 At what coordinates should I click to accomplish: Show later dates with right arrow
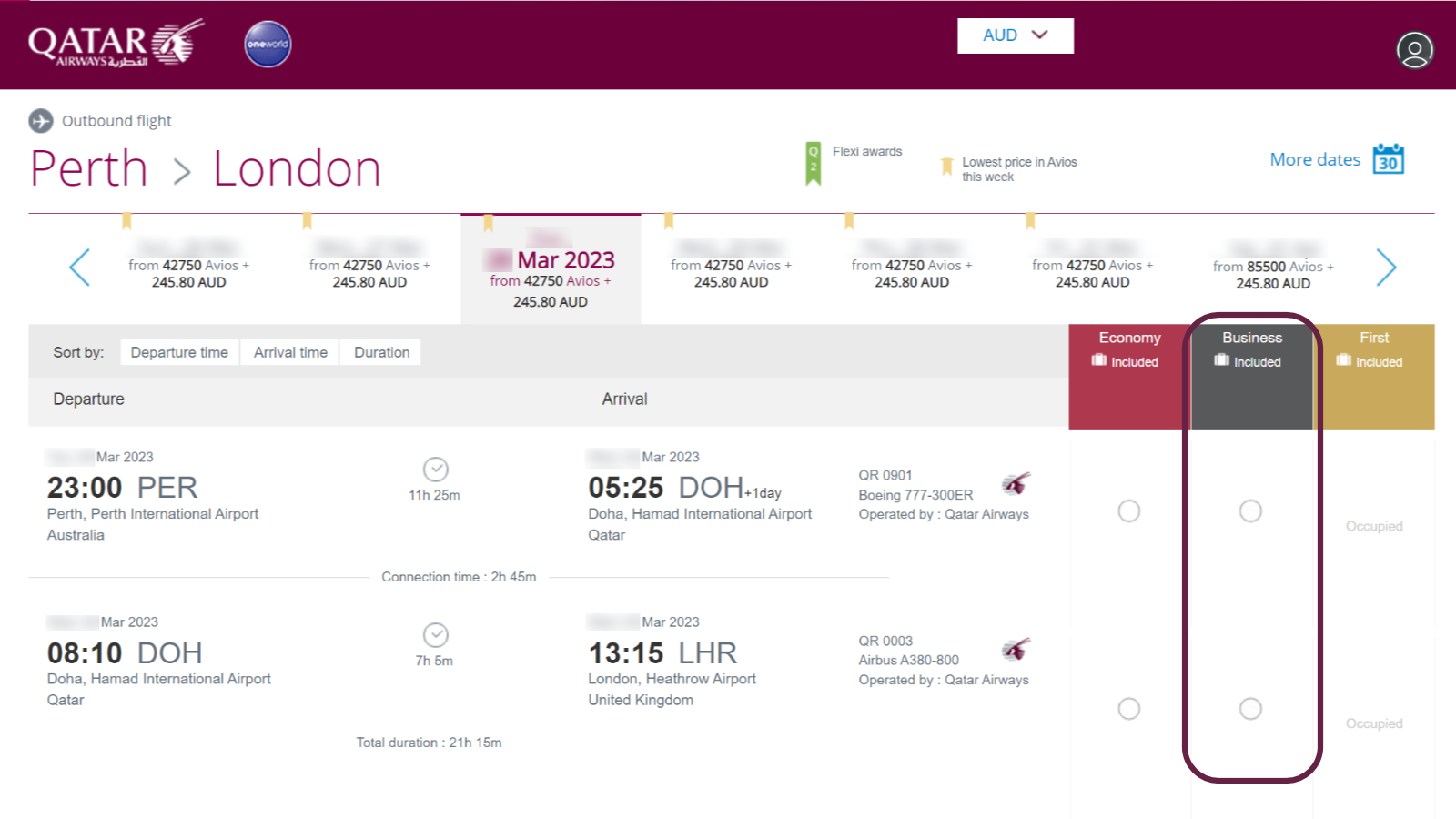pyautogui.click(x=1386, y=267)
